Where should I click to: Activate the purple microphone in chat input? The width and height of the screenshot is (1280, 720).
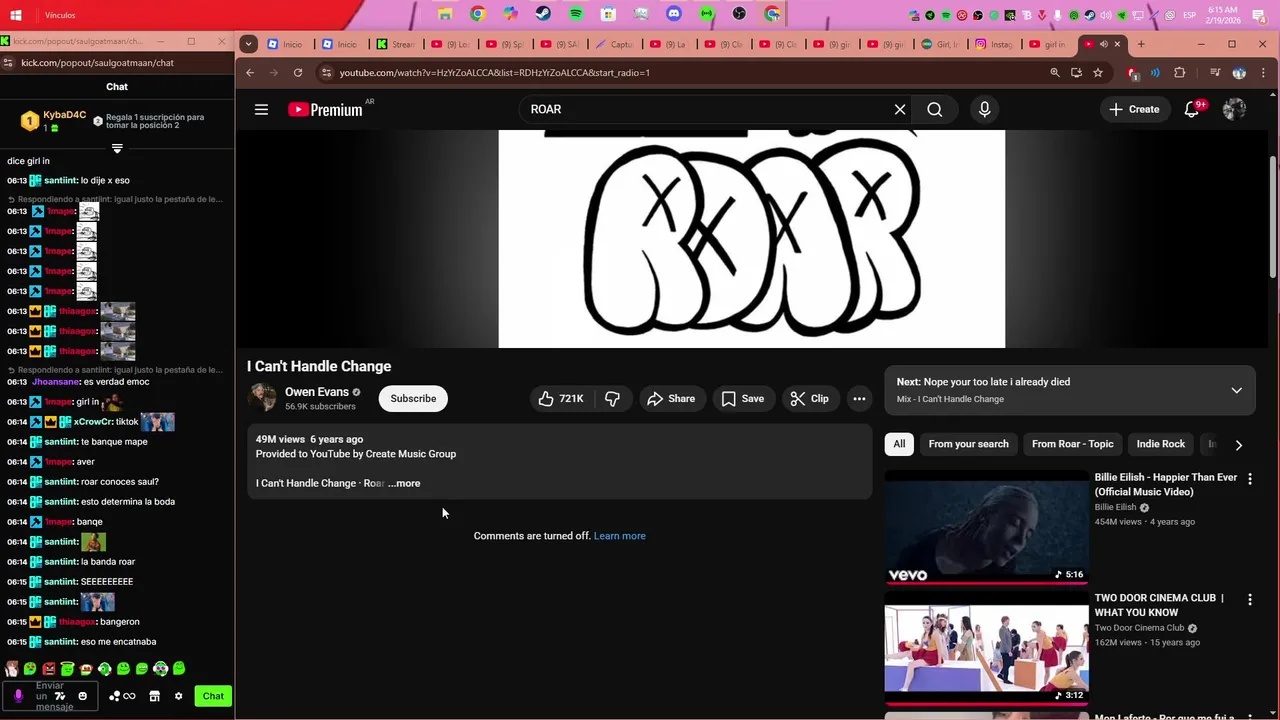coord(18,696)
